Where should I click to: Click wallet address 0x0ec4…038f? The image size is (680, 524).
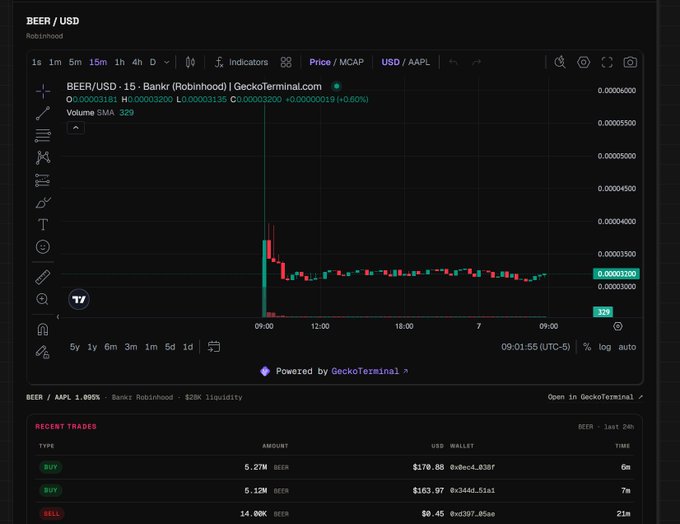(472, 467)
